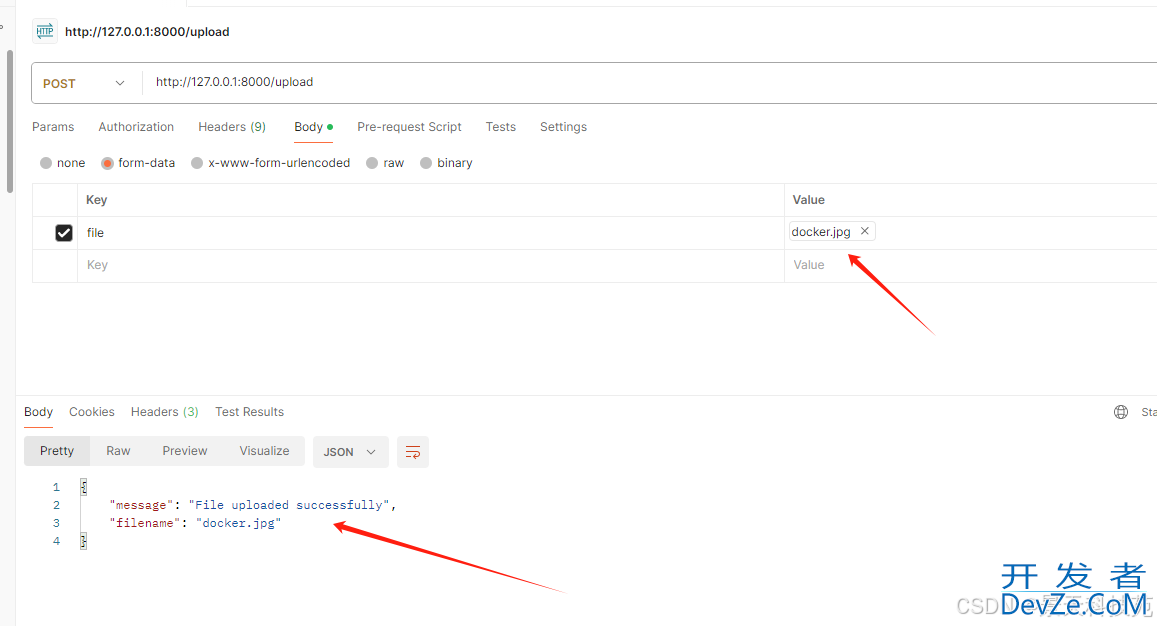This screenshot has width=1157, height=626.
Task: Open the JSON format dropdown
Action: tap(350, 452)
